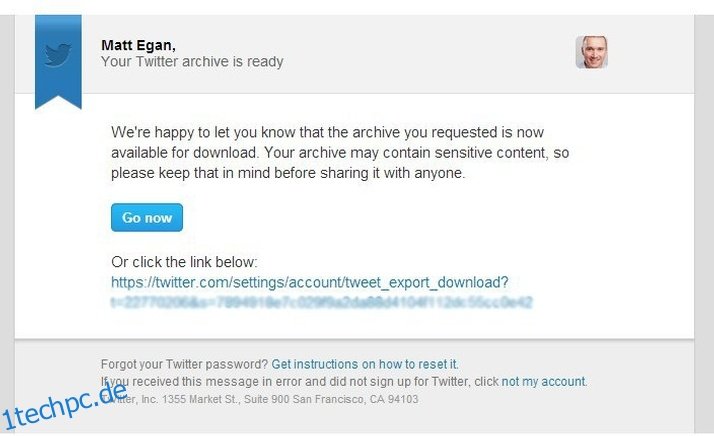Select the Matt Egan name heading
The height and width of the screenshot is (436, 714).
click(x=138, y=45)
